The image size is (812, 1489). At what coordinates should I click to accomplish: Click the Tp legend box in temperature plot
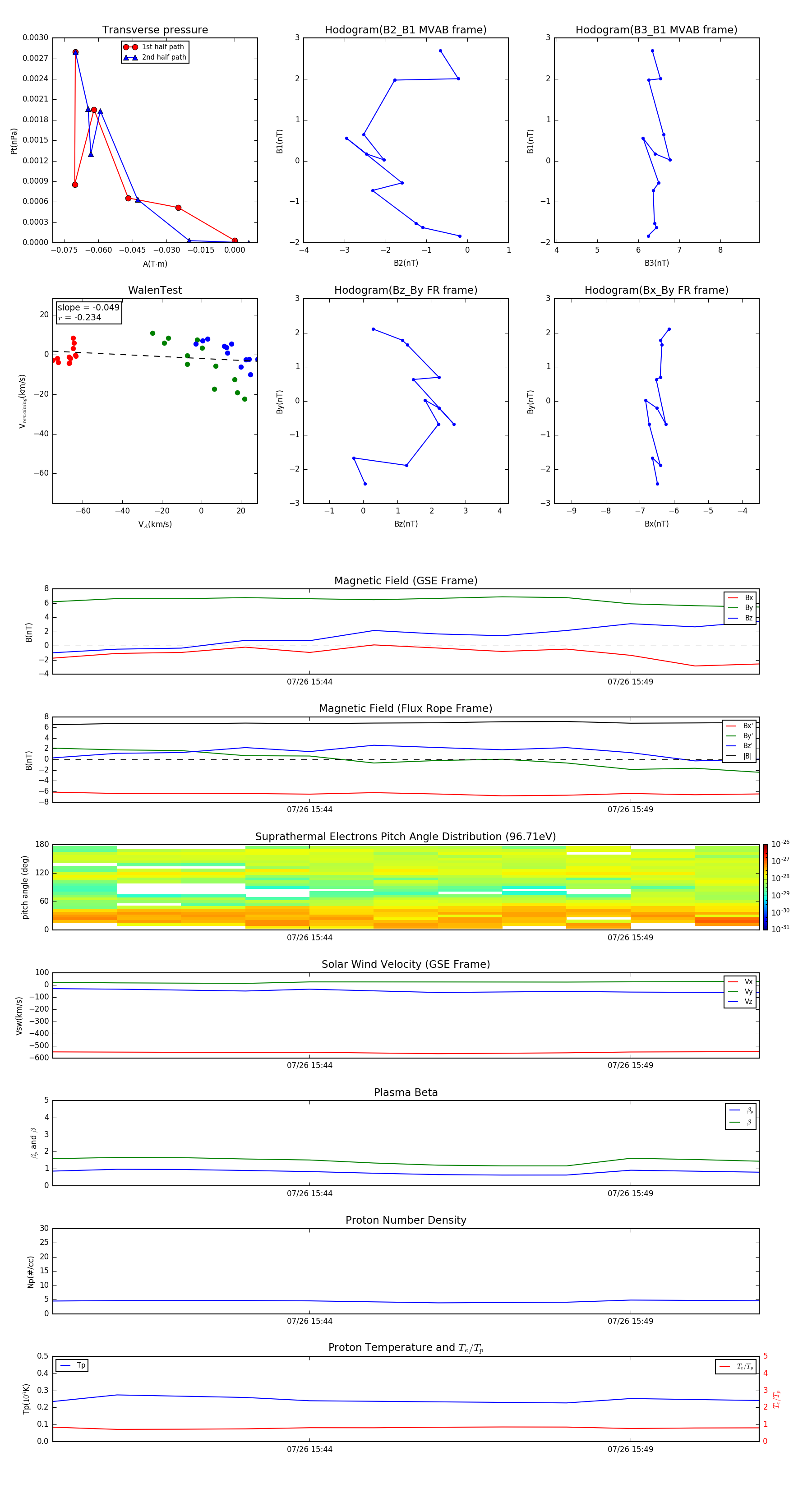coord(72,1365)
